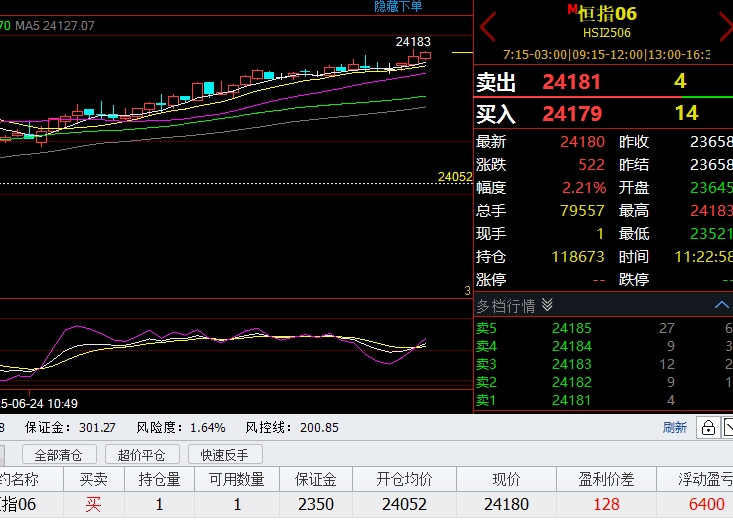Click the 24183 high price label on chart
The width and height of the screenshot is (733, 531).
tap(413, 42)
